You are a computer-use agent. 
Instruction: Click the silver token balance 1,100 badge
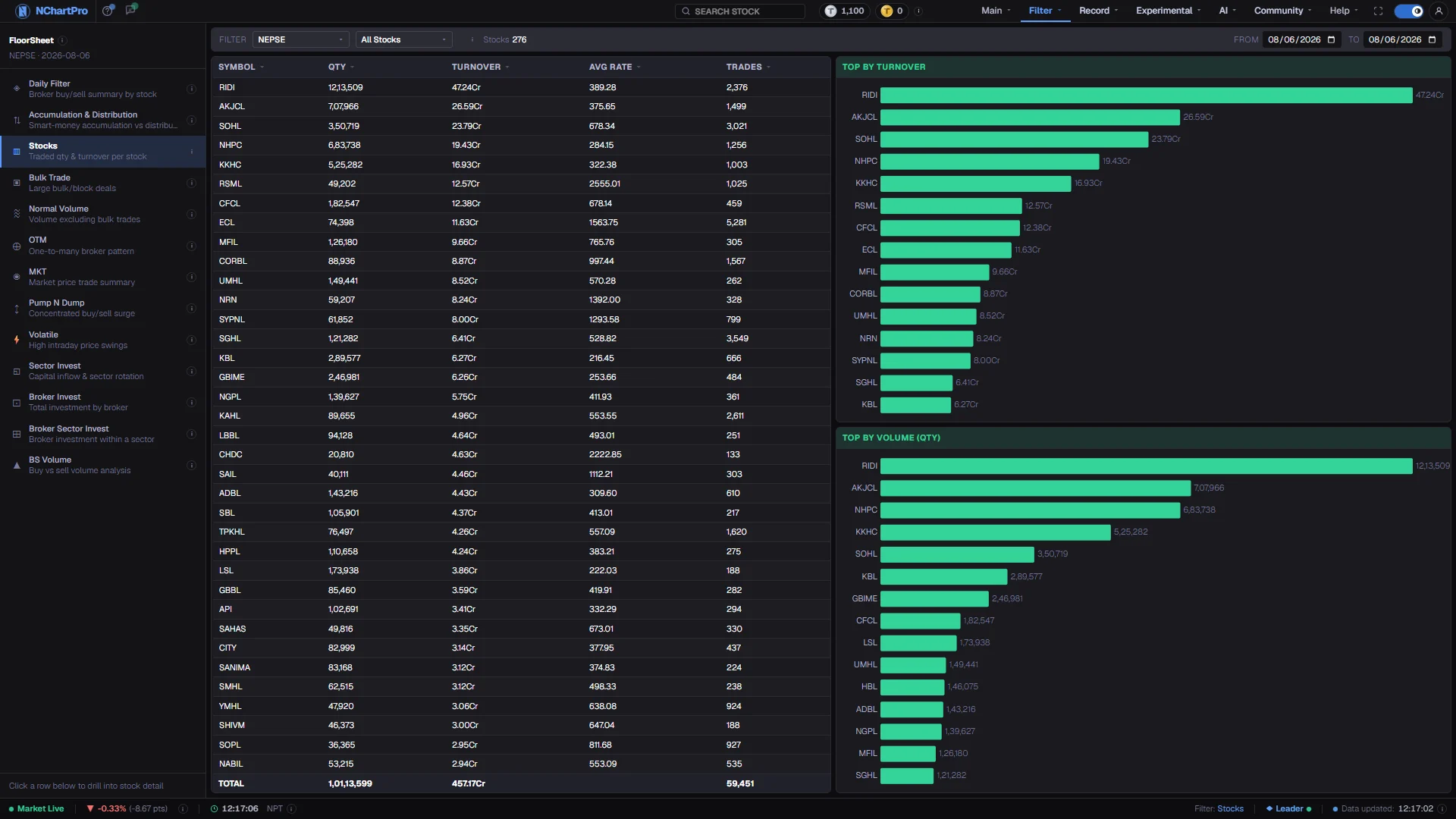pos(845,11)
